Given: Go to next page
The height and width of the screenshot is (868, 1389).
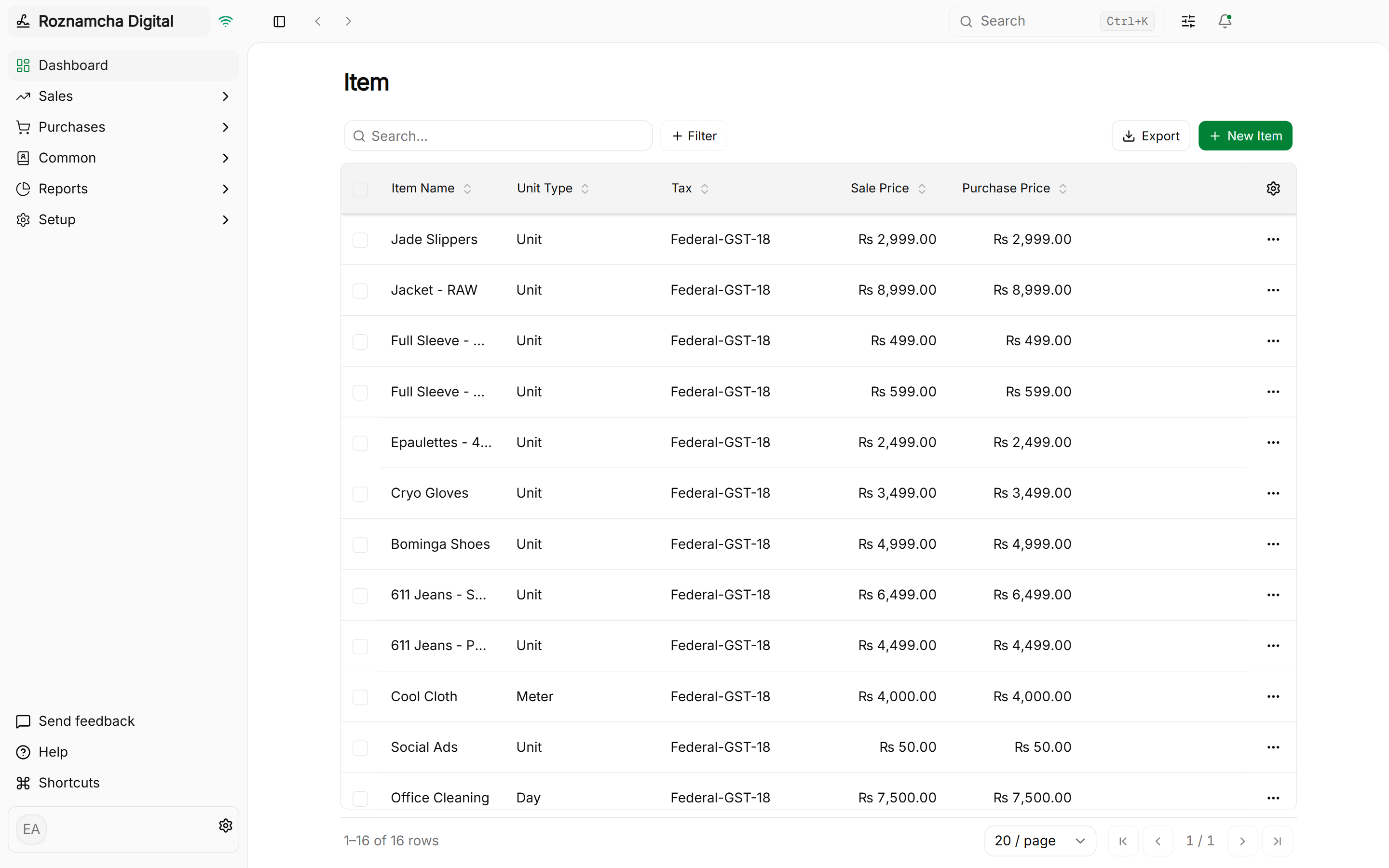Looking at the screenshot, I should click(1243, 841).
